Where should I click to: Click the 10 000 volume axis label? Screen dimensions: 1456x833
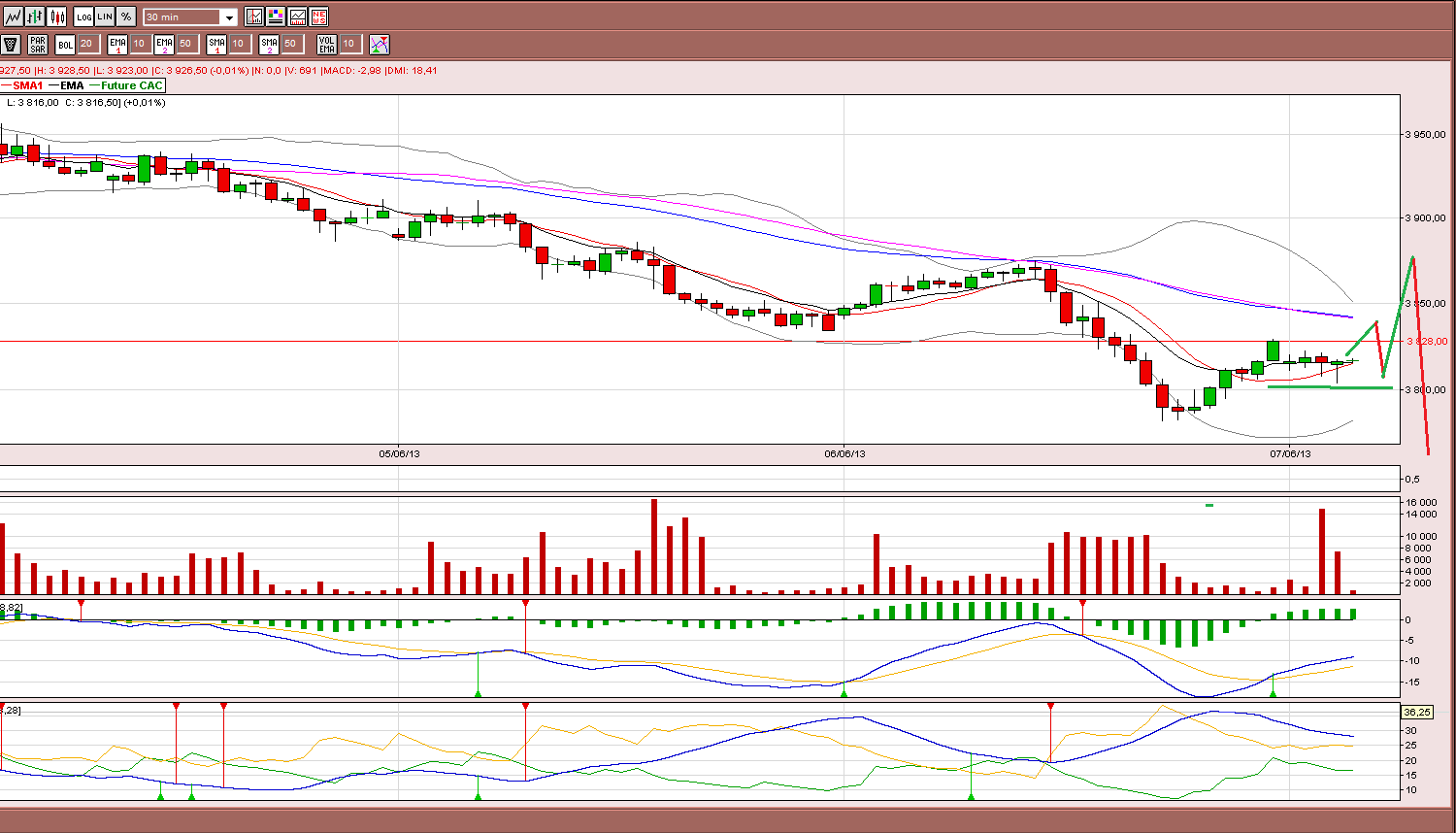pos(1423,537)
